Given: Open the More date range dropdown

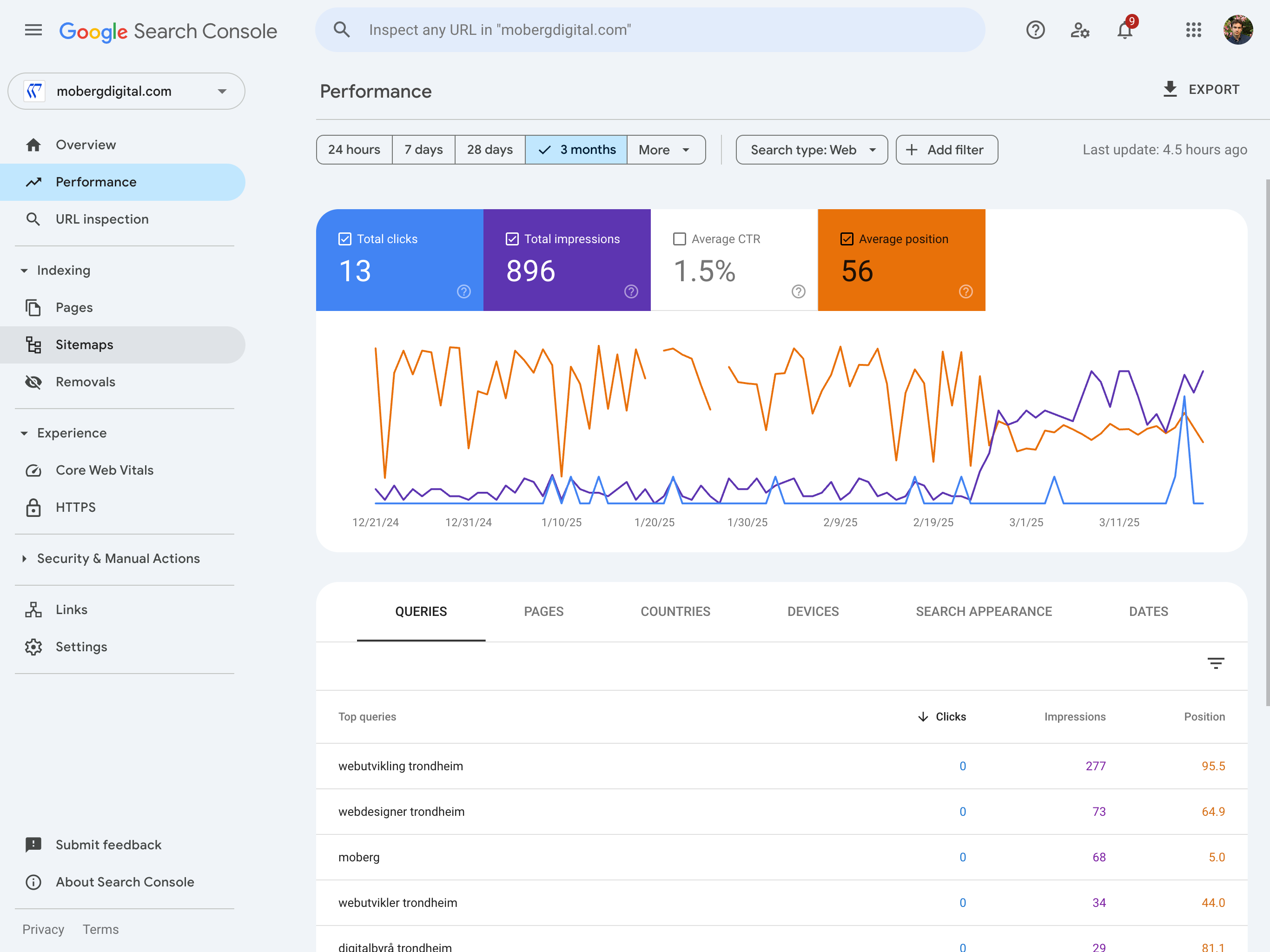Looking at the screenshot, I should 666,150.
